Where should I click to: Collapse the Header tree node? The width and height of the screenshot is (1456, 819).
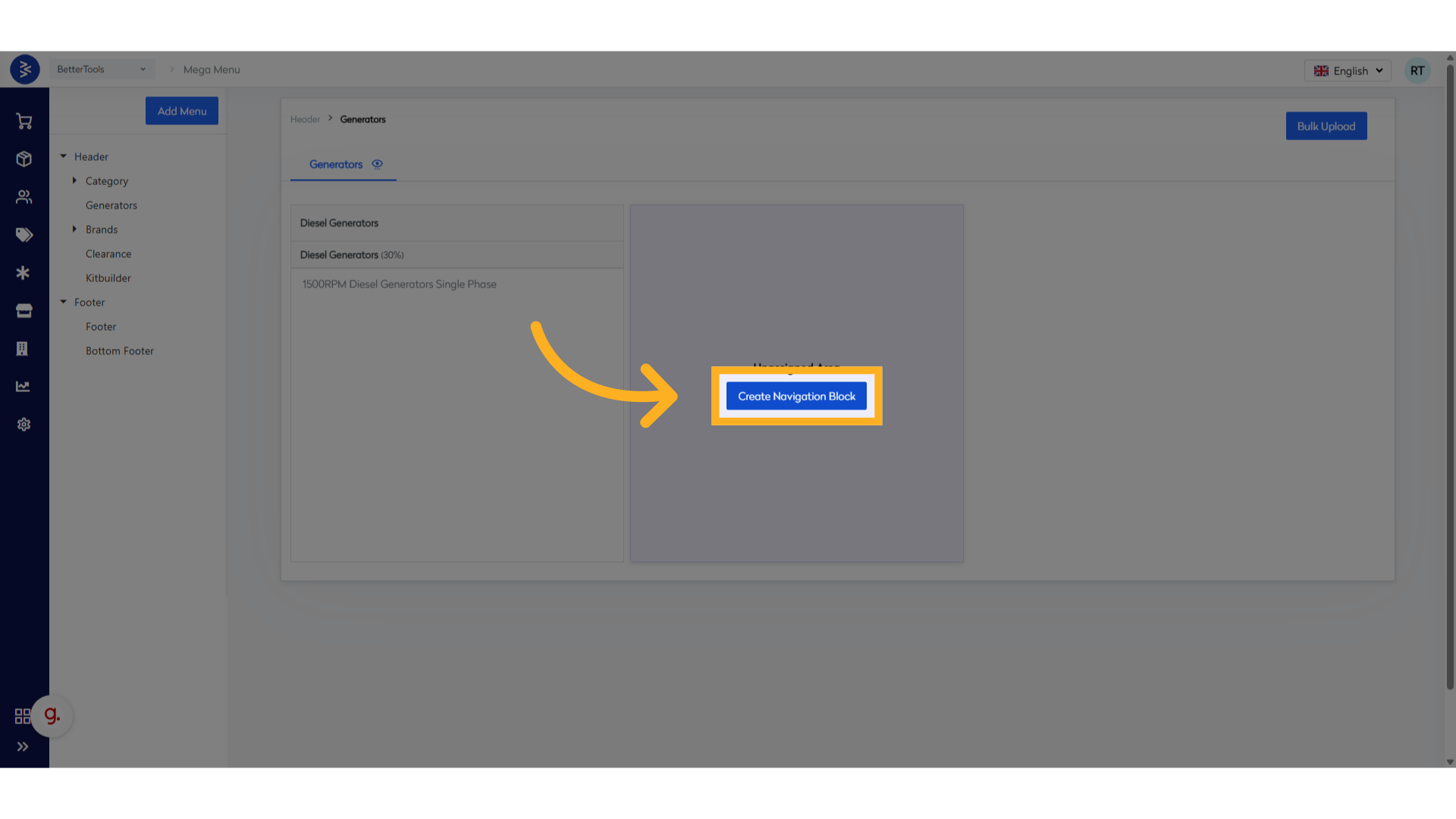point(64,156)
